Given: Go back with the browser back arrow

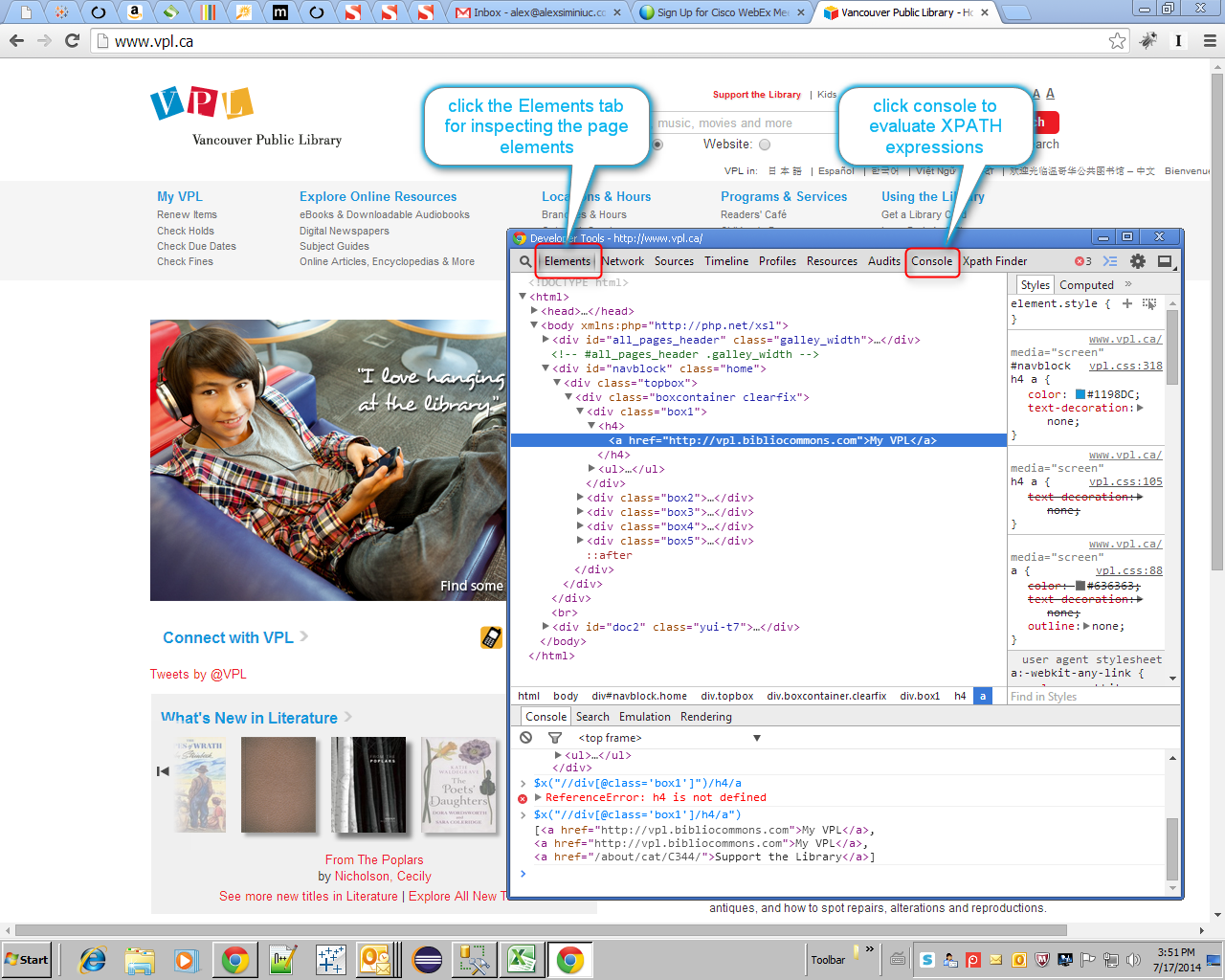Looking at the screenshot, I should [16, 41].
